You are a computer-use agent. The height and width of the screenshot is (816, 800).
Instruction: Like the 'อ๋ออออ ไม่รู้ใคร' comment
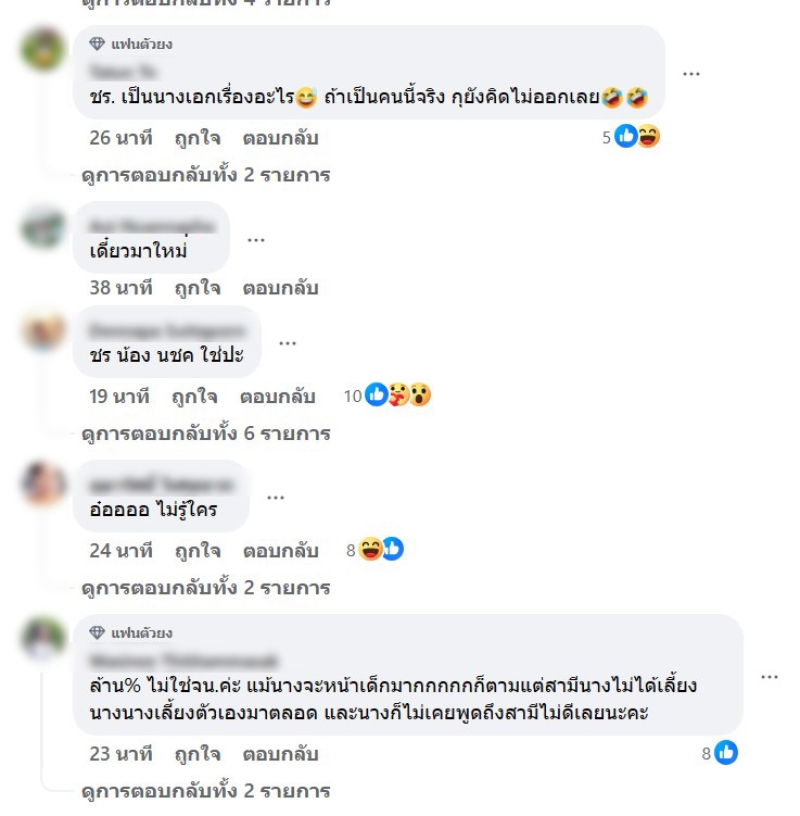pyautogui.click(x=198, y=551)
